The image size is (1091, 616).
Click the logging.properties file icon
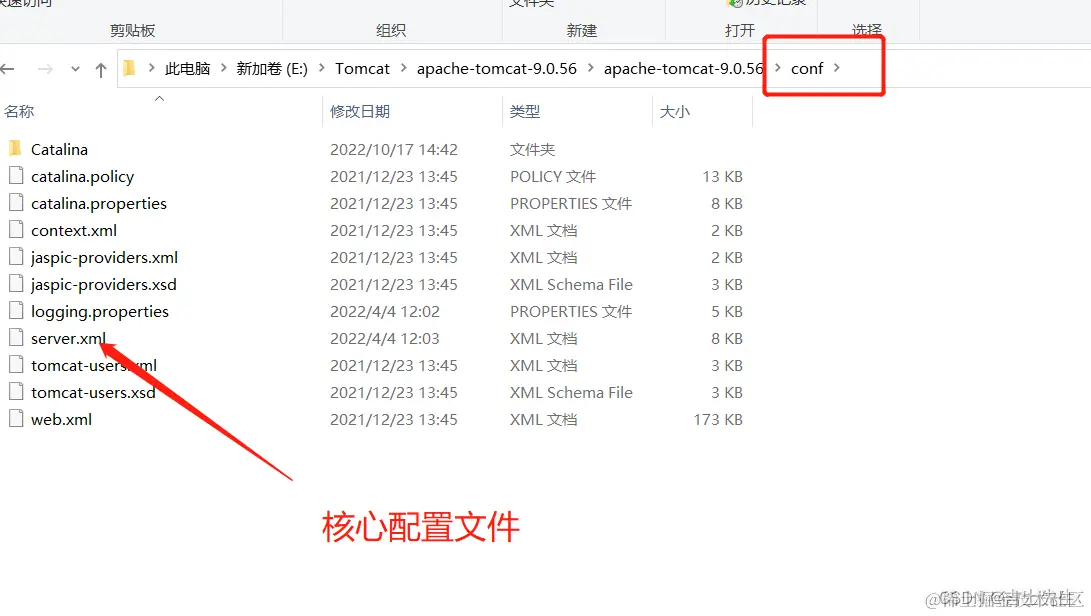[x=16, y=311]
